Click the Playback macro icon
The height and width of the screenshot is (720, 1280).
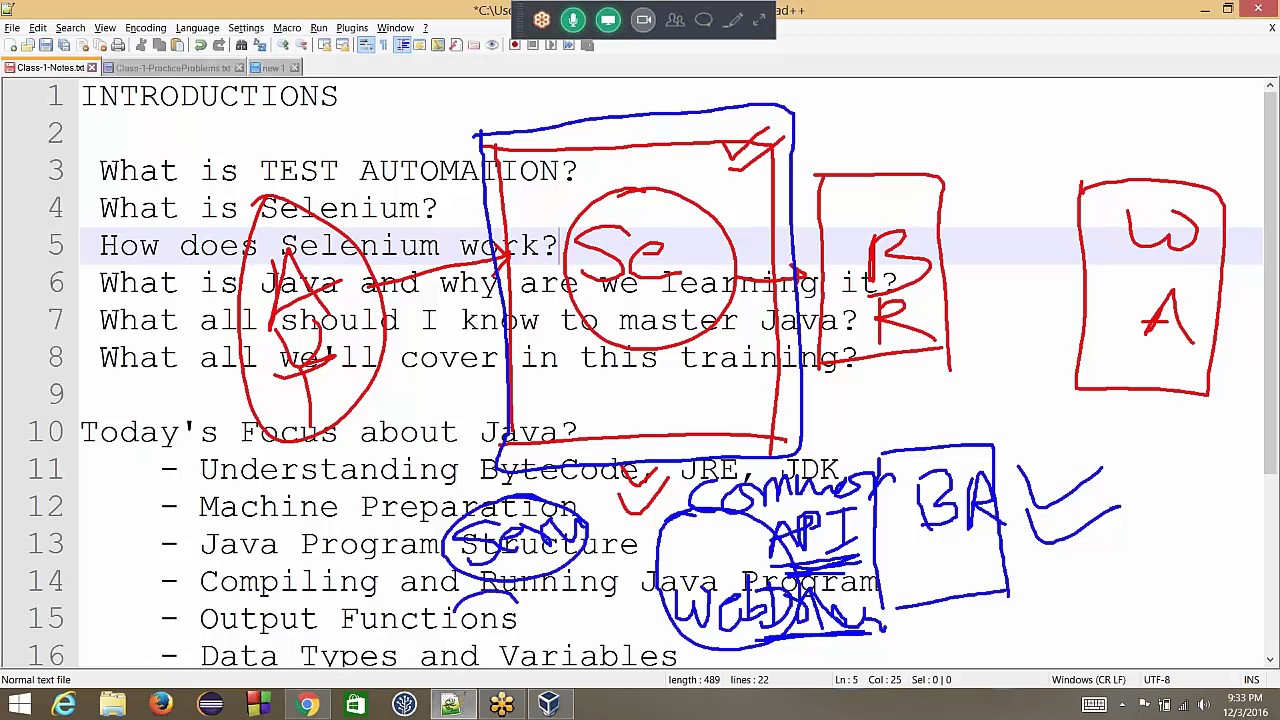(550, 45)
